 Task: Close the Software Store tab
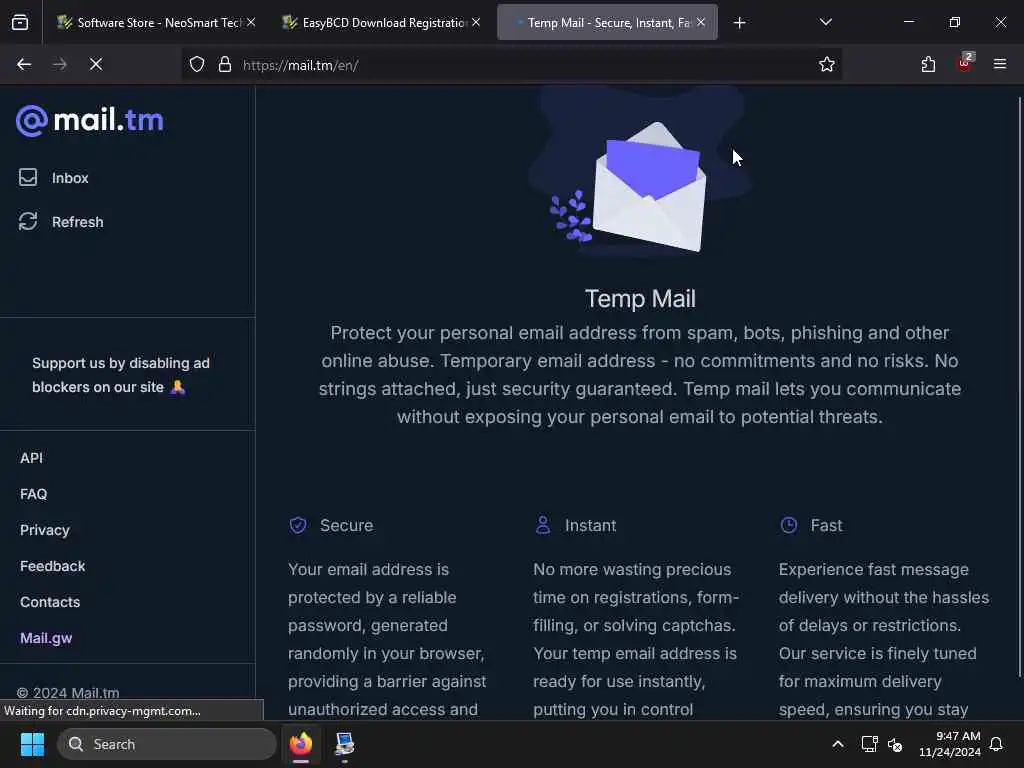click(251, 22)
